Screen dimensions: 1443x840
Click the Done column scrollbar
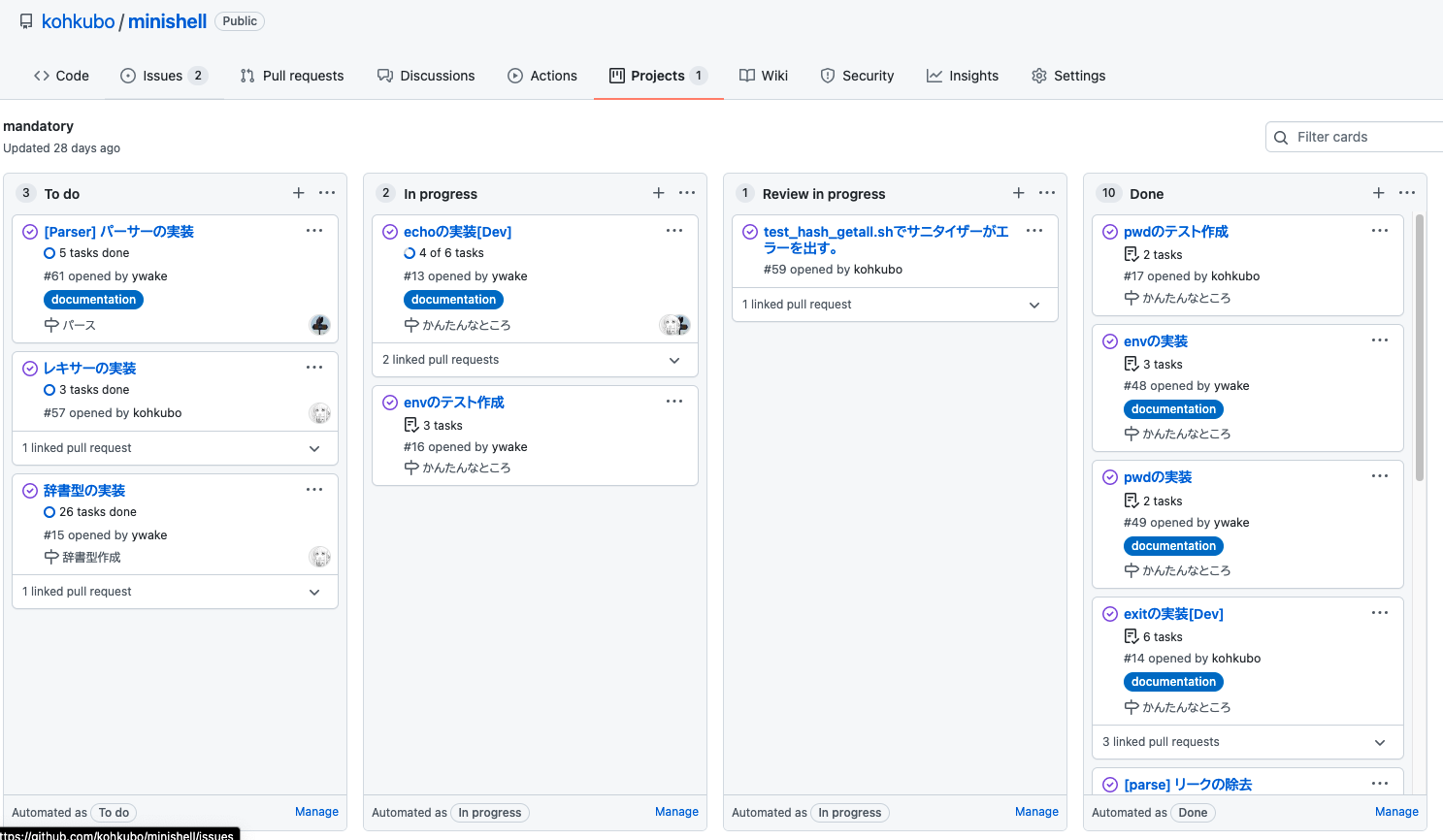pyautogui.click(x=1420, y=347)
